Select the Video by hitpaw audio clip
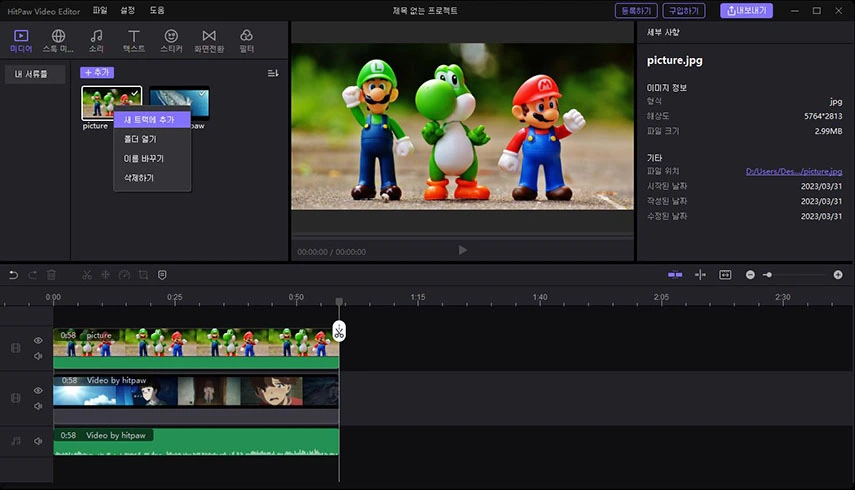 click(196, 441)
